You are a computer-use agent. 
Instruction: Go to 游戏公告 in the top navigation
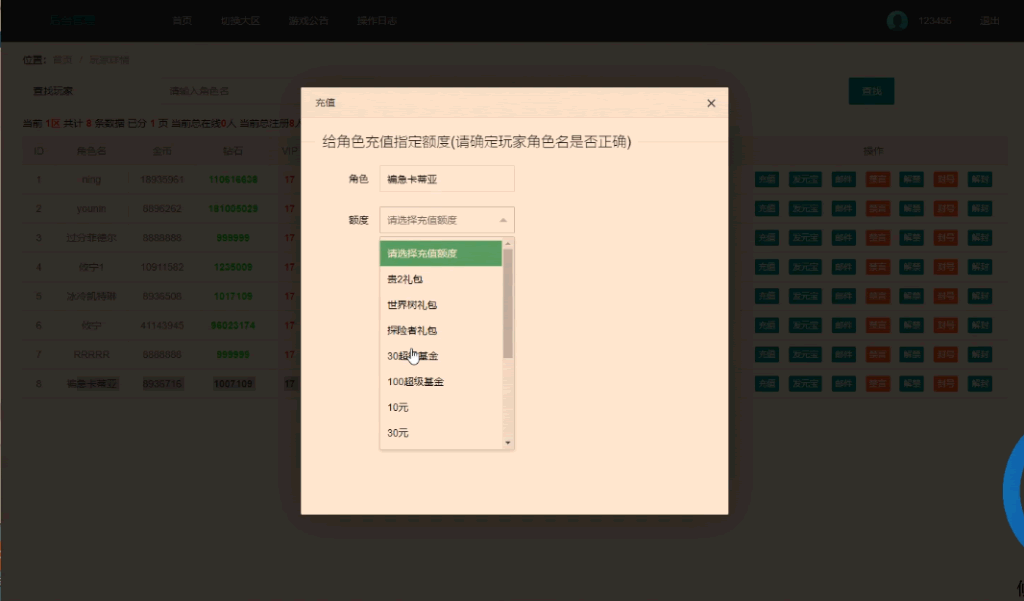pyautogui.click(x=307, y=21)
